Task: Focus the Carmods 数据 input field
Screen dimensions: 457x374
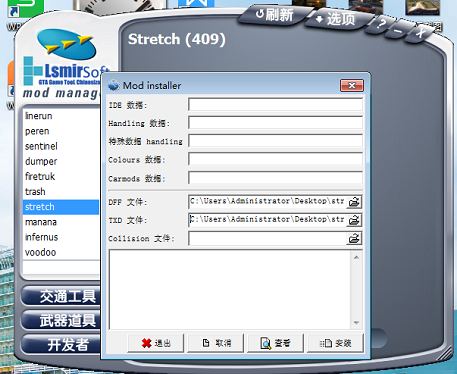Action: 275,178
